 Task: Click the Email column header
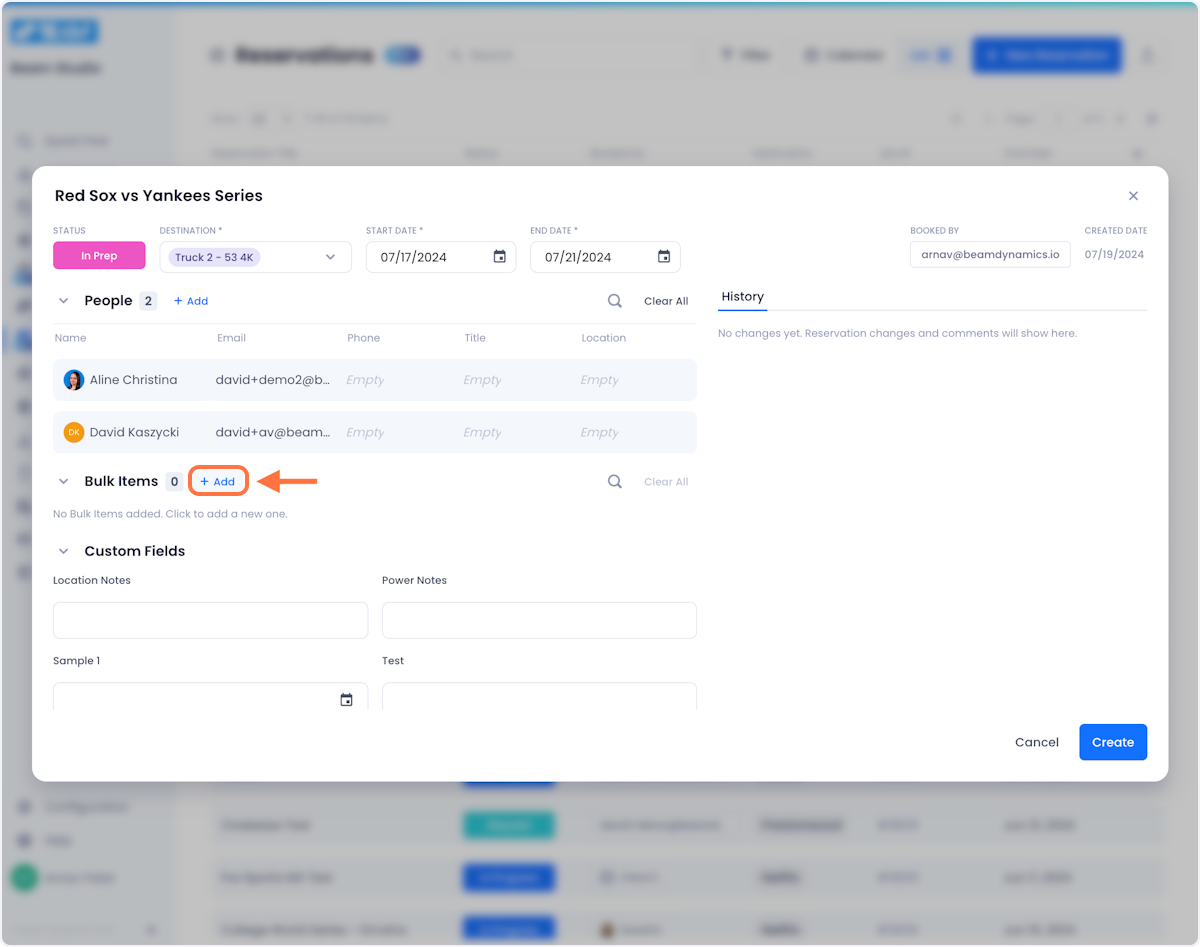(x=231, y=338)
